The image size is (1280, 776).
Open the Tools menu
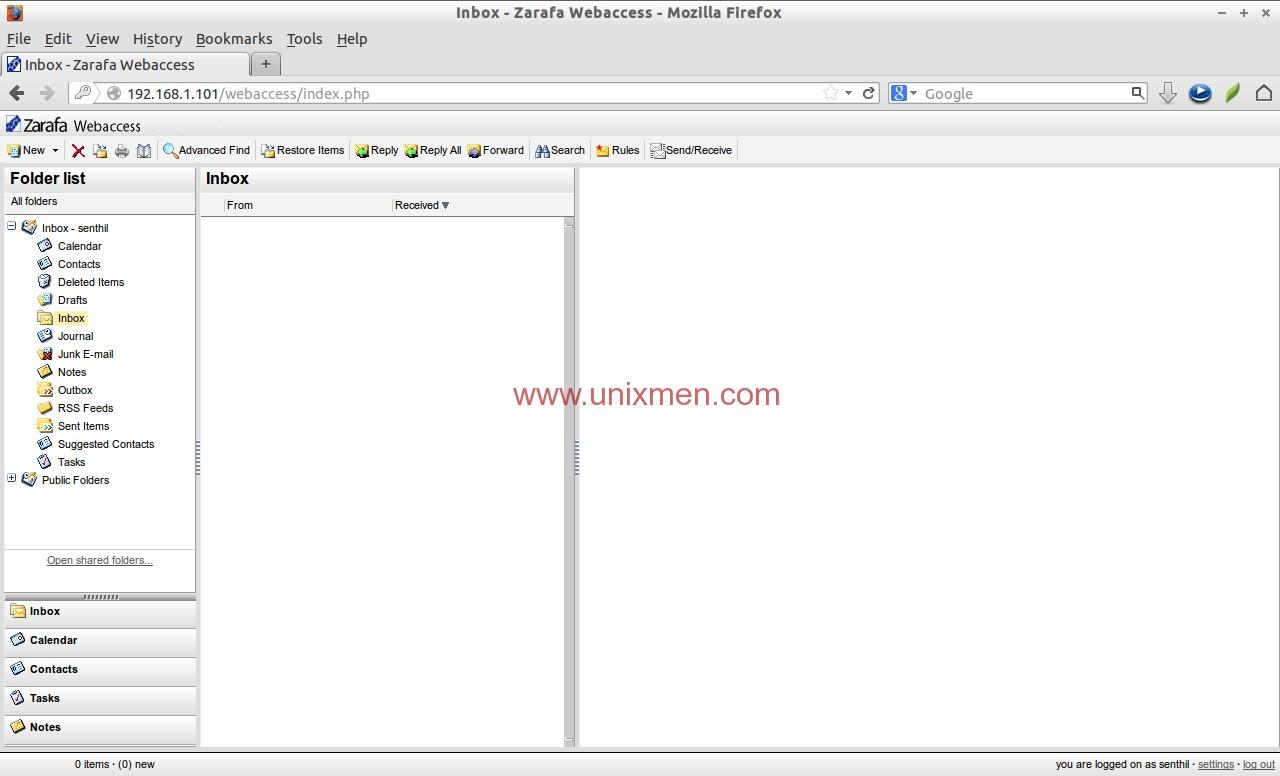click(x=304, y=39)
